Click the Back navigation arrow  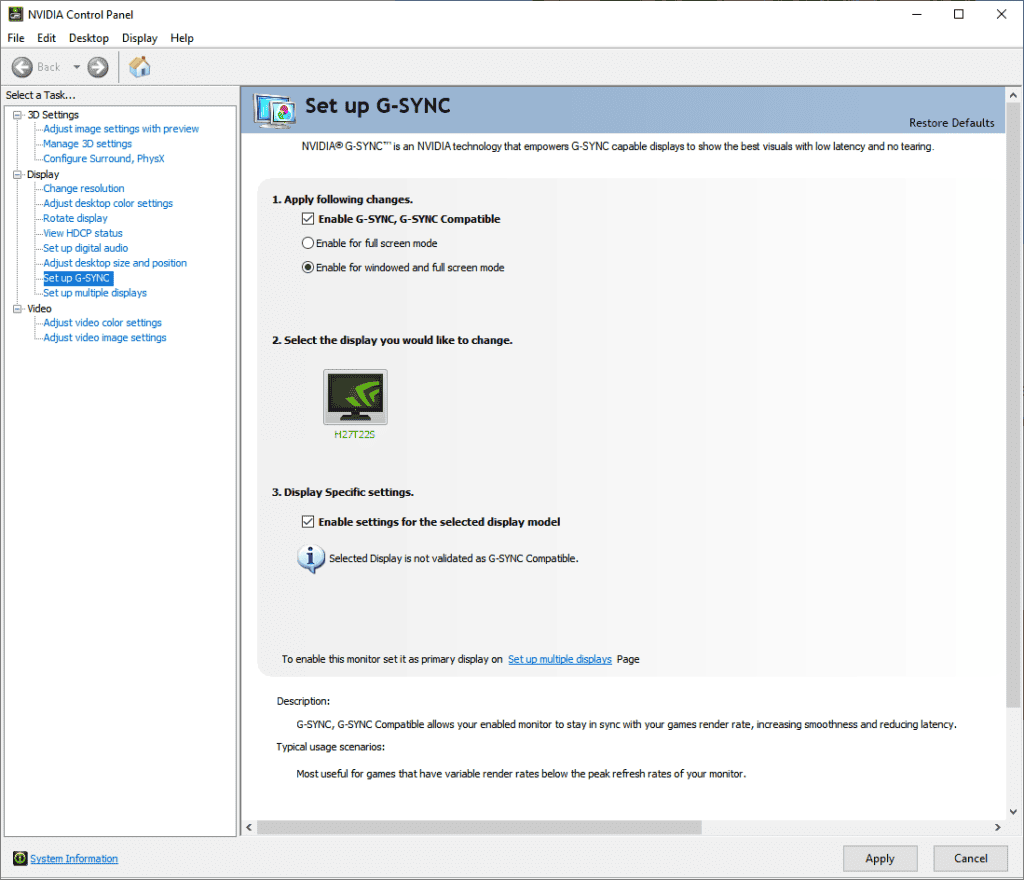coord(24,67)
